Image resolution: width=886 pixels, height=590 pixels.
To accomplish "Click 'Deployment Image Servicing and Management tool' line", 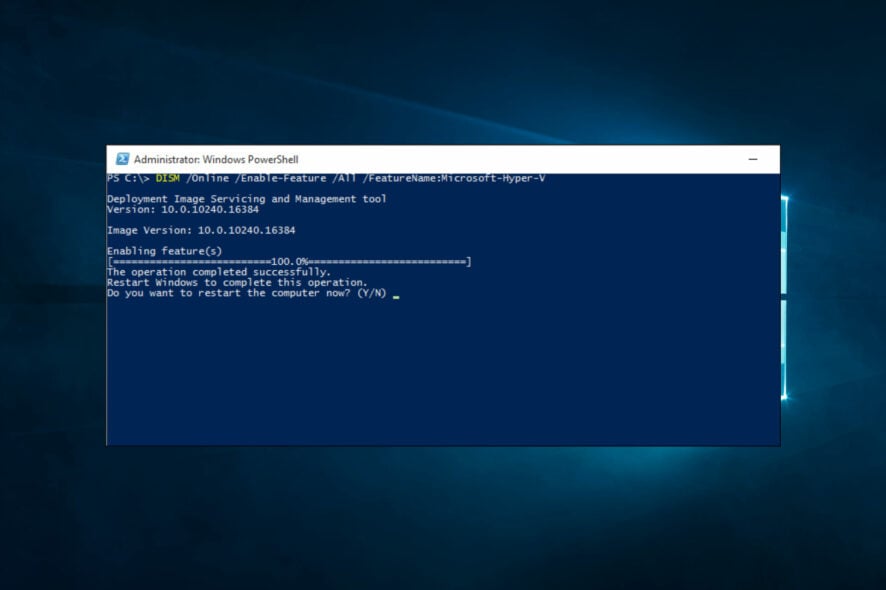I will pos(247,199).
